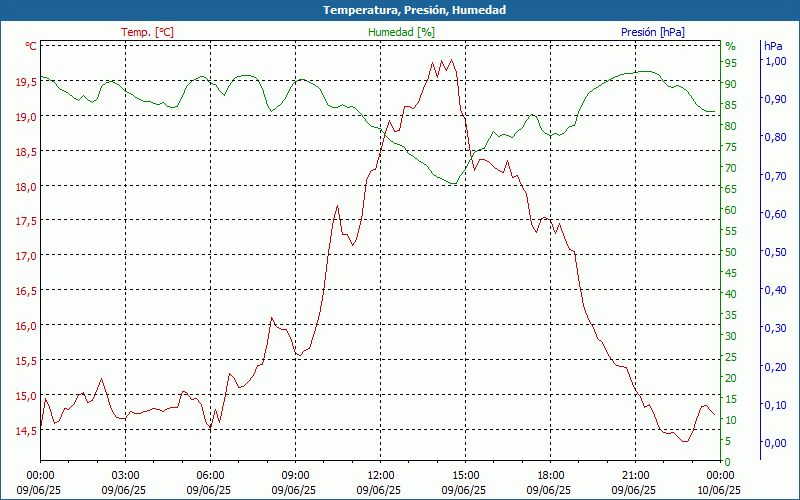Click the '50' humidity axis value
Image resolution: width=800 pixels, height=500 pixels.
pos(731,252)
